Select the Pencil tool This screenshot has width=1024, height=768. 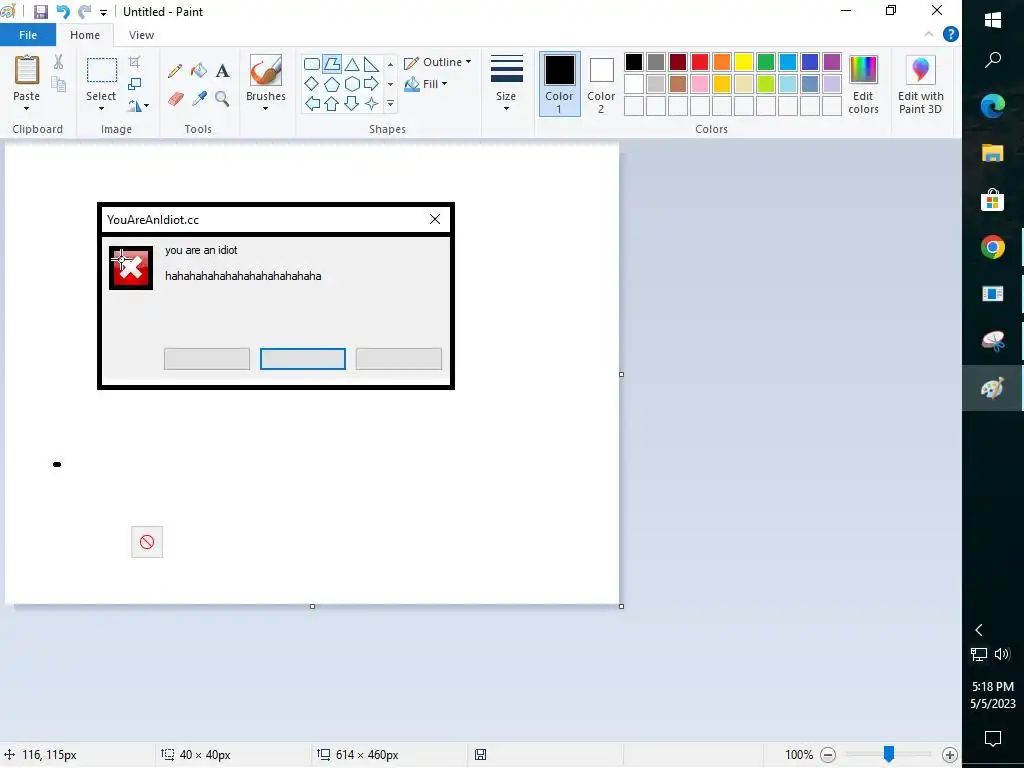(174, 71)
